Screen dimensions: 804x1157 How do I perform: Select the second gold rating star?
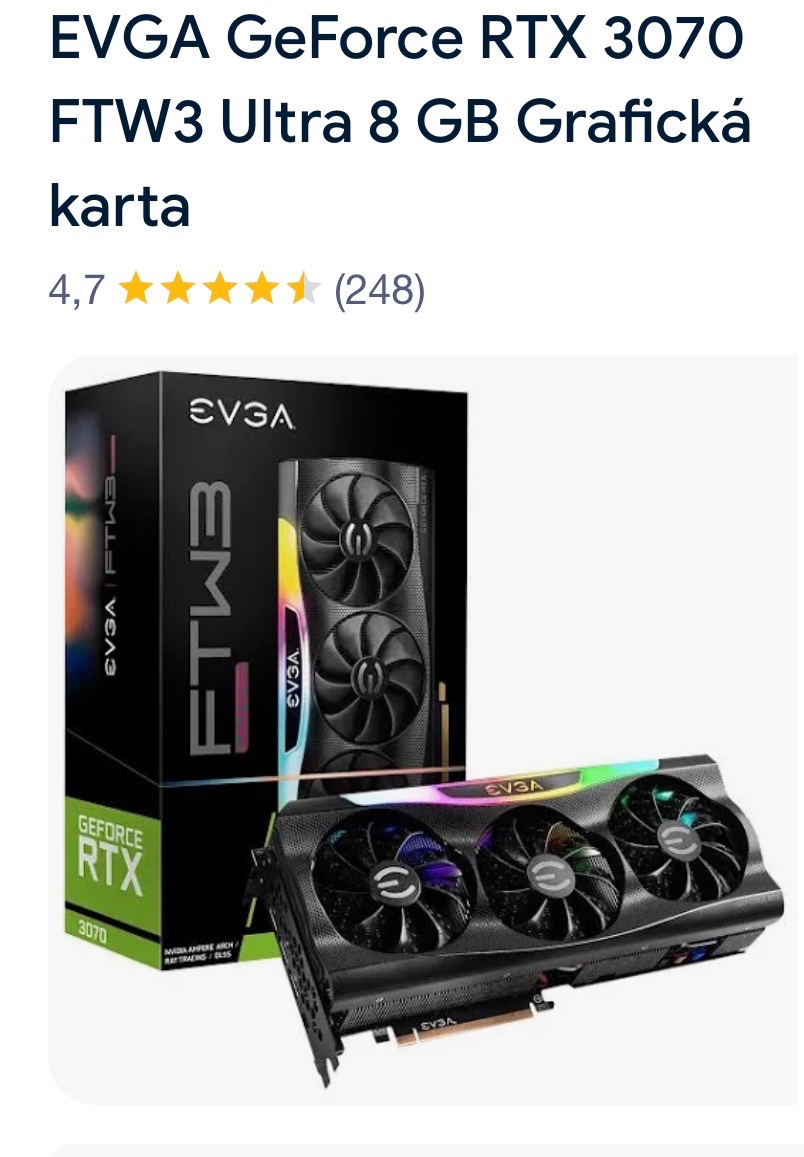click(177, 288)
